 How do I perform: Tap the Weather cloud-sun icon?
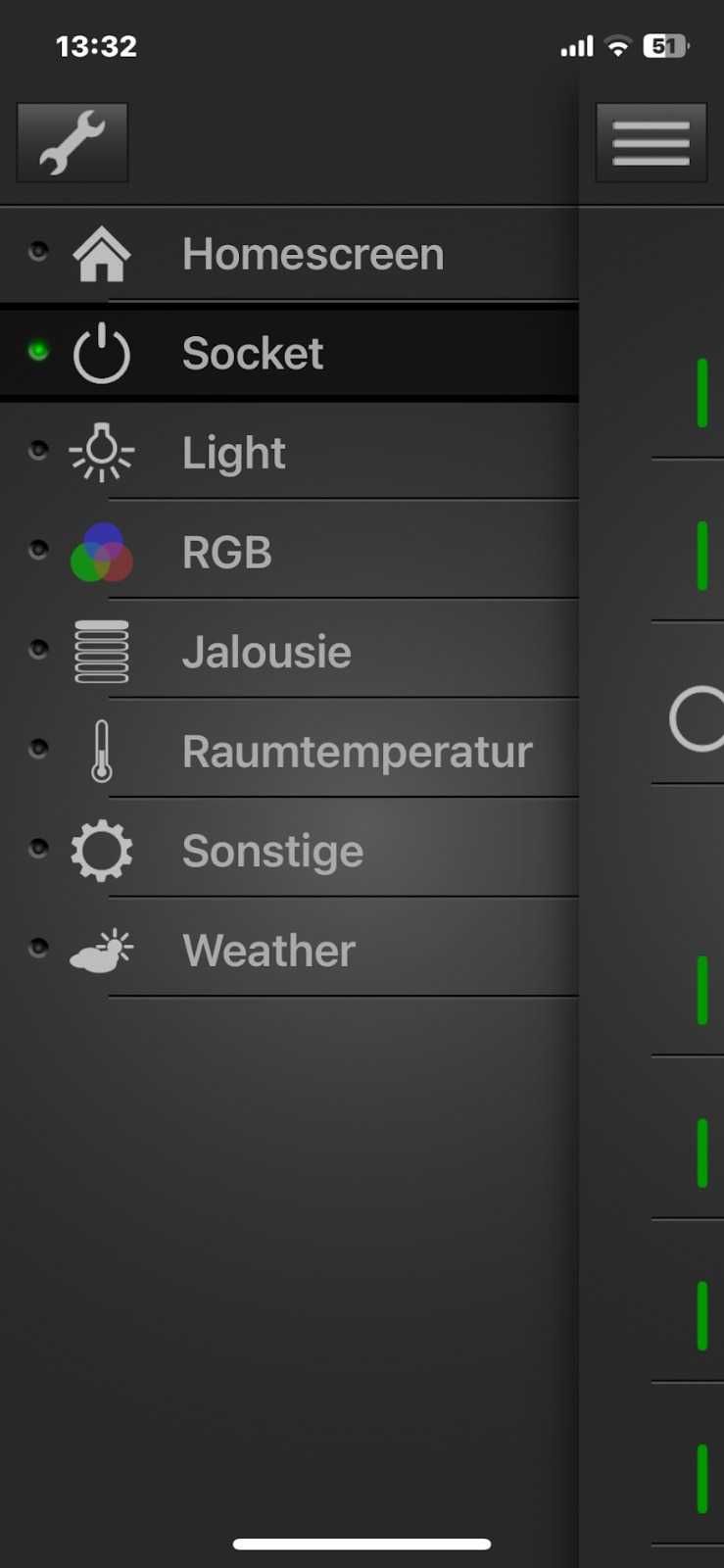[x=102, y=951]
